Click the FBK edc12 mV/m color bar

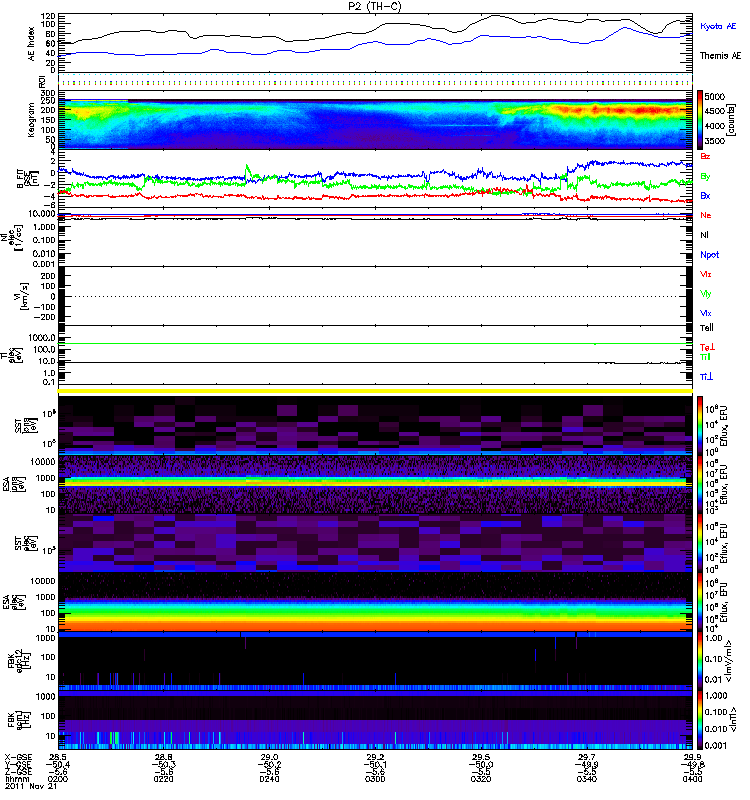(x=700, y=661)
